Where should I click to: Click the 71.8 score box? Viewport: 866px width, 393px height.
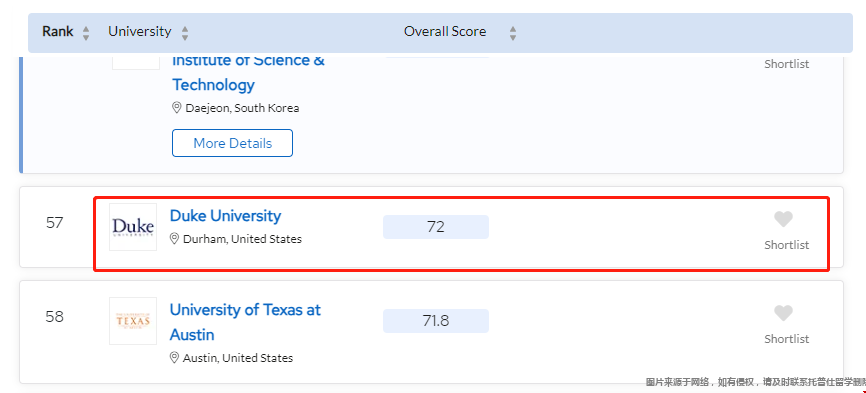(x=436, y=321)
